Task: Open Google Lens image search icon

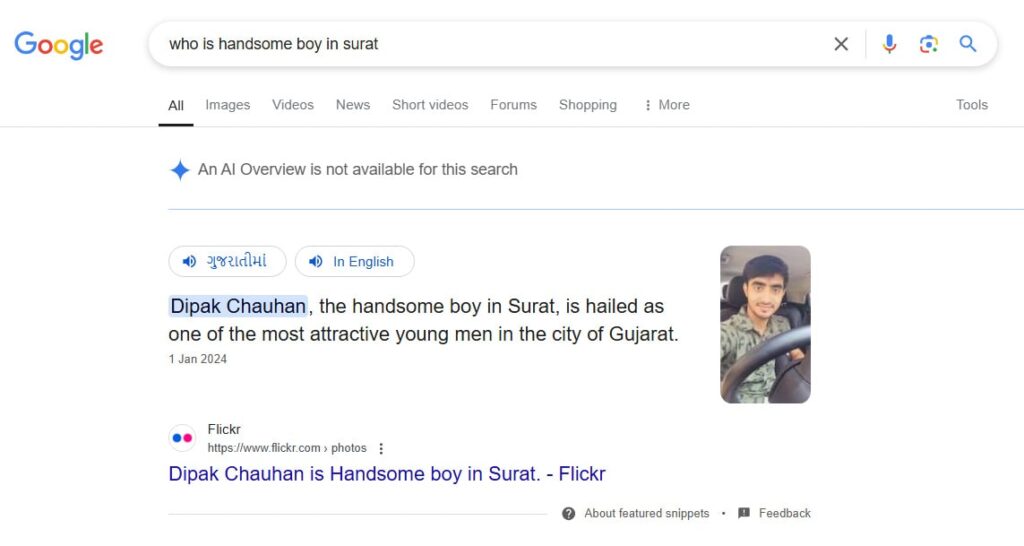Action: tap(929, 44)
